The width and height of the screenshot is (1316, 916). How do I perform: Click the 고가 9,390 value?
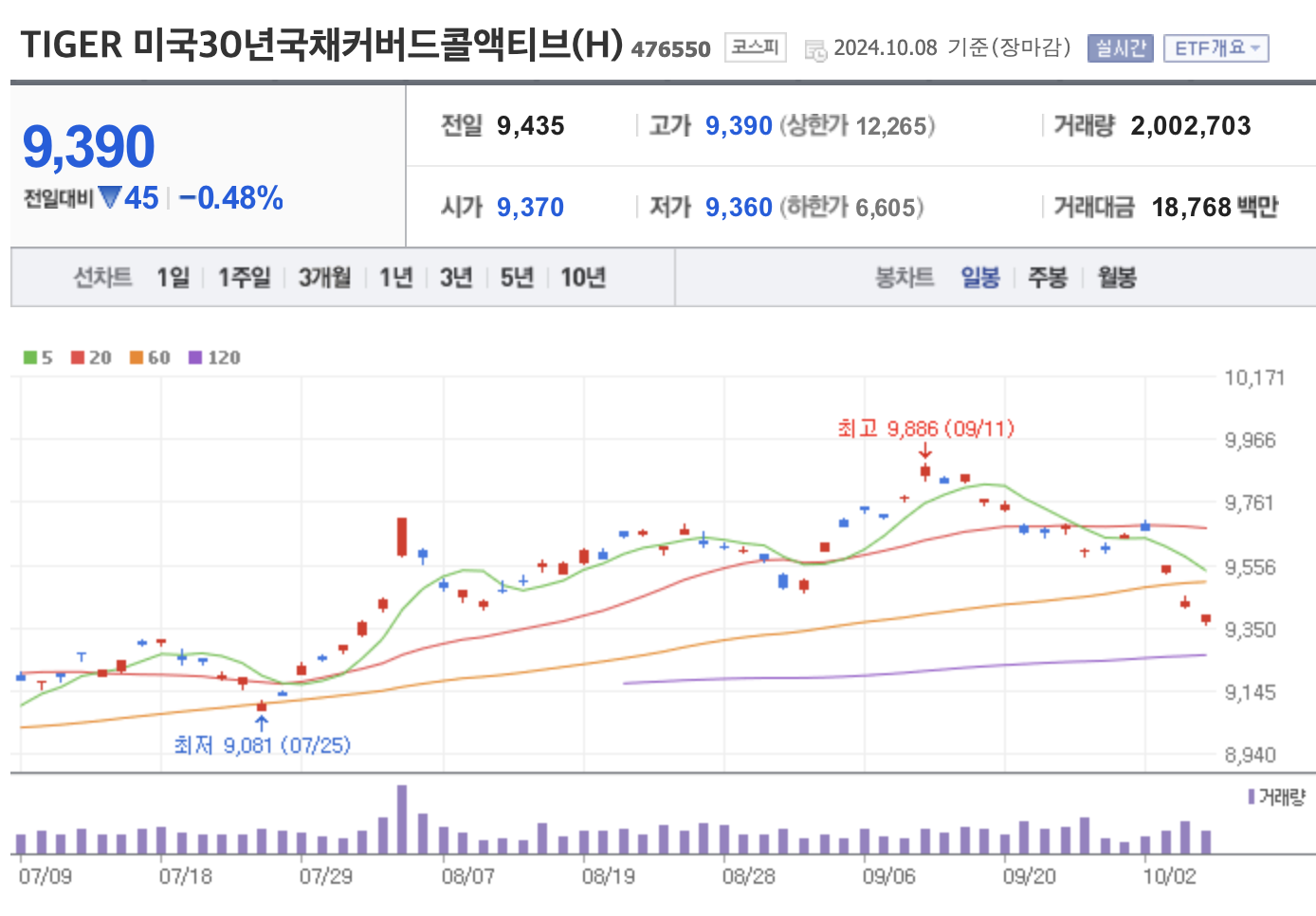(739, 125)
